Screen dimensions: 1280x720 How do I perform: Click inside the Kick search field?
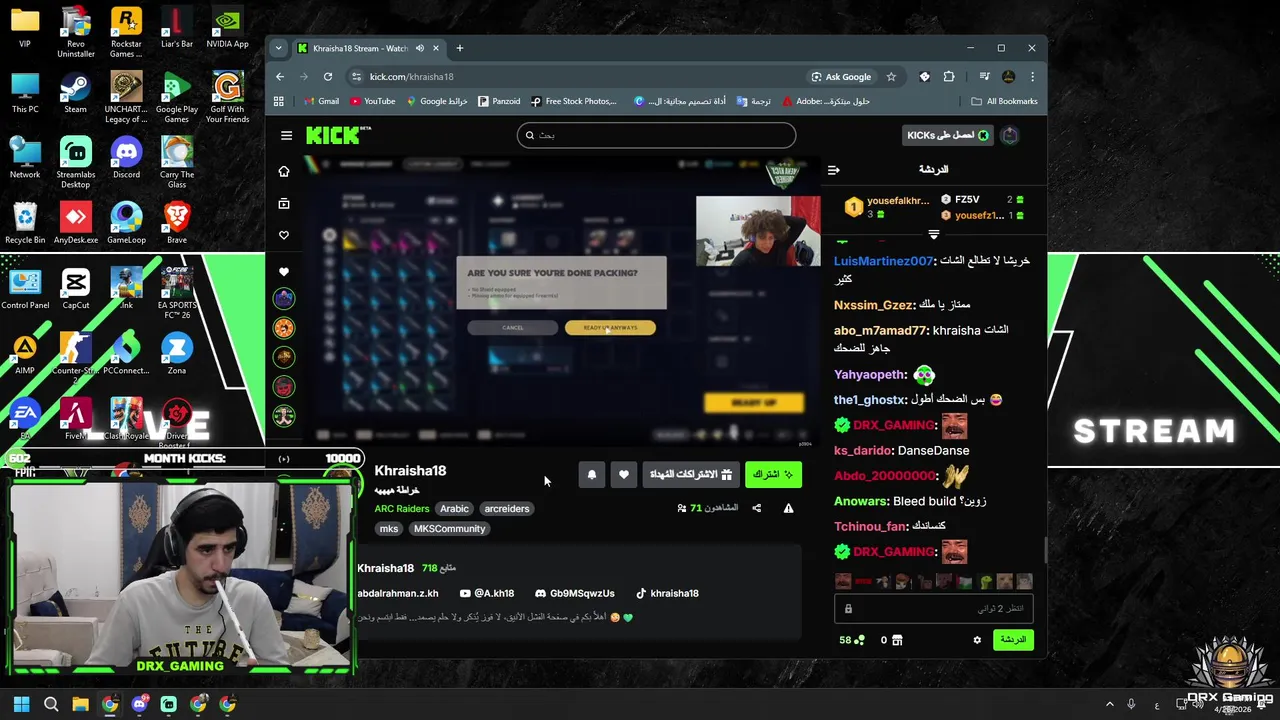pos(656,135)
